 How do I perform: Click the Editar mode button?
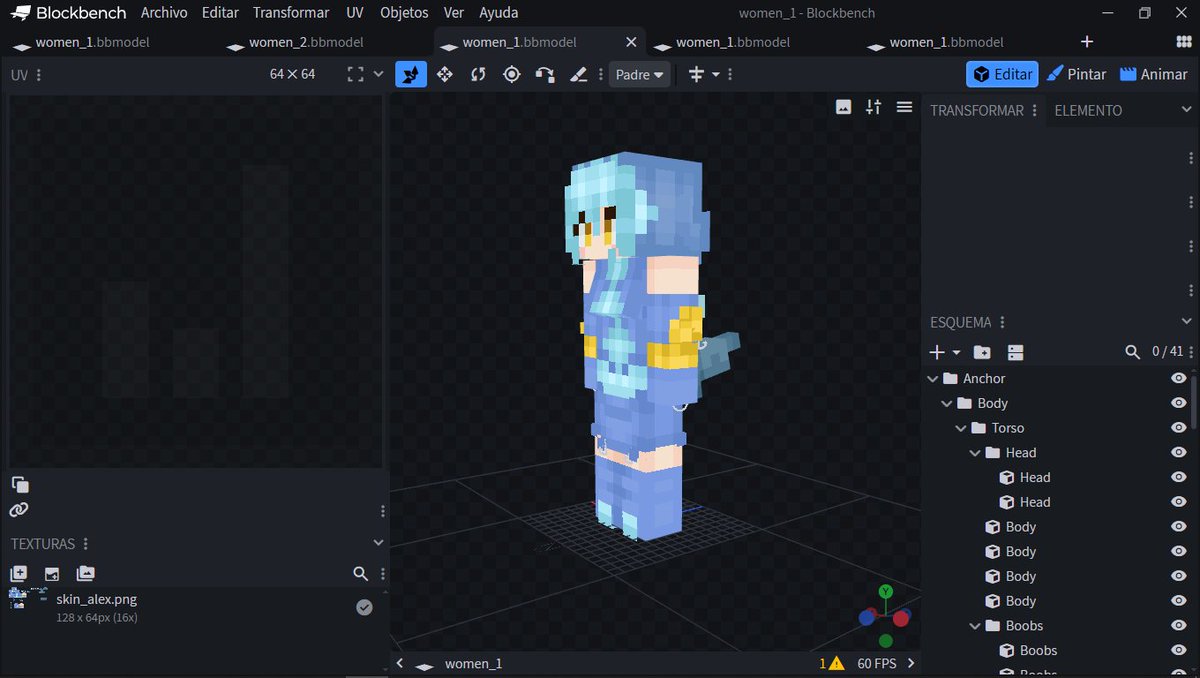1002,74
